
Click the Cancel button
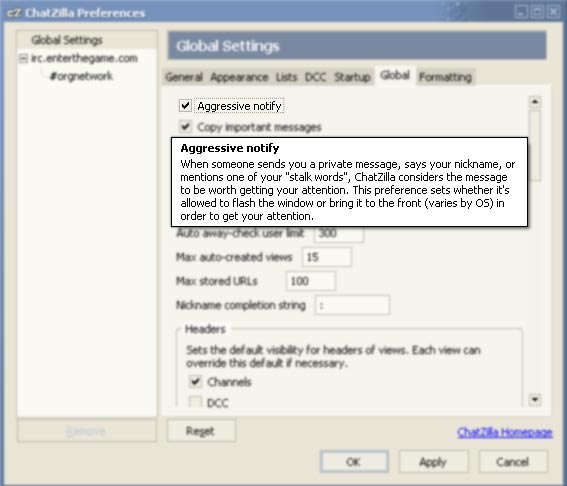tap(513, 462)
